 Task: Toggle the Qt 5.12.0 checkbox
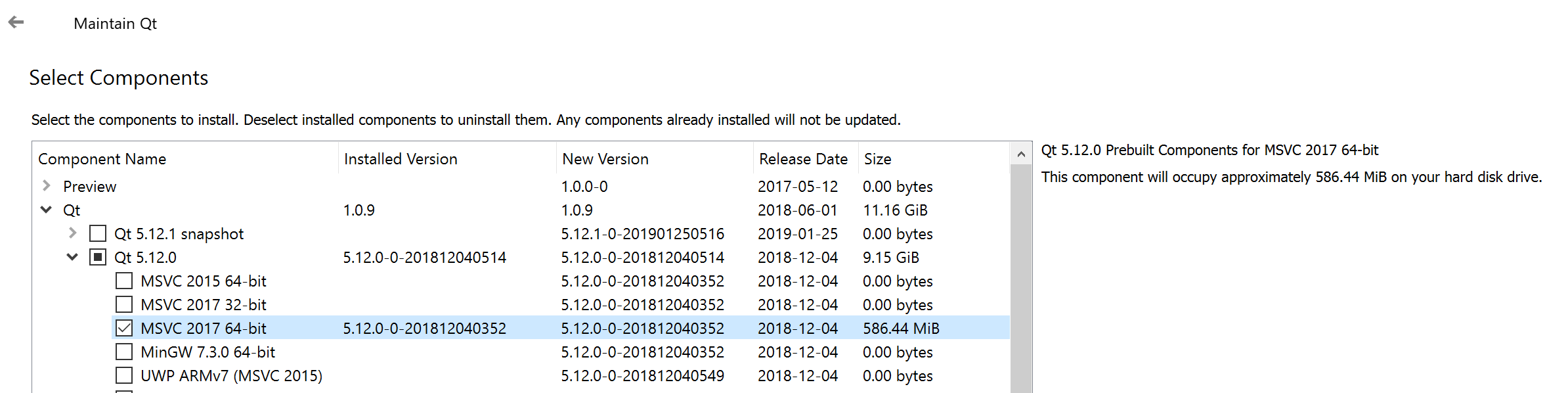click(x=98, y=257)
